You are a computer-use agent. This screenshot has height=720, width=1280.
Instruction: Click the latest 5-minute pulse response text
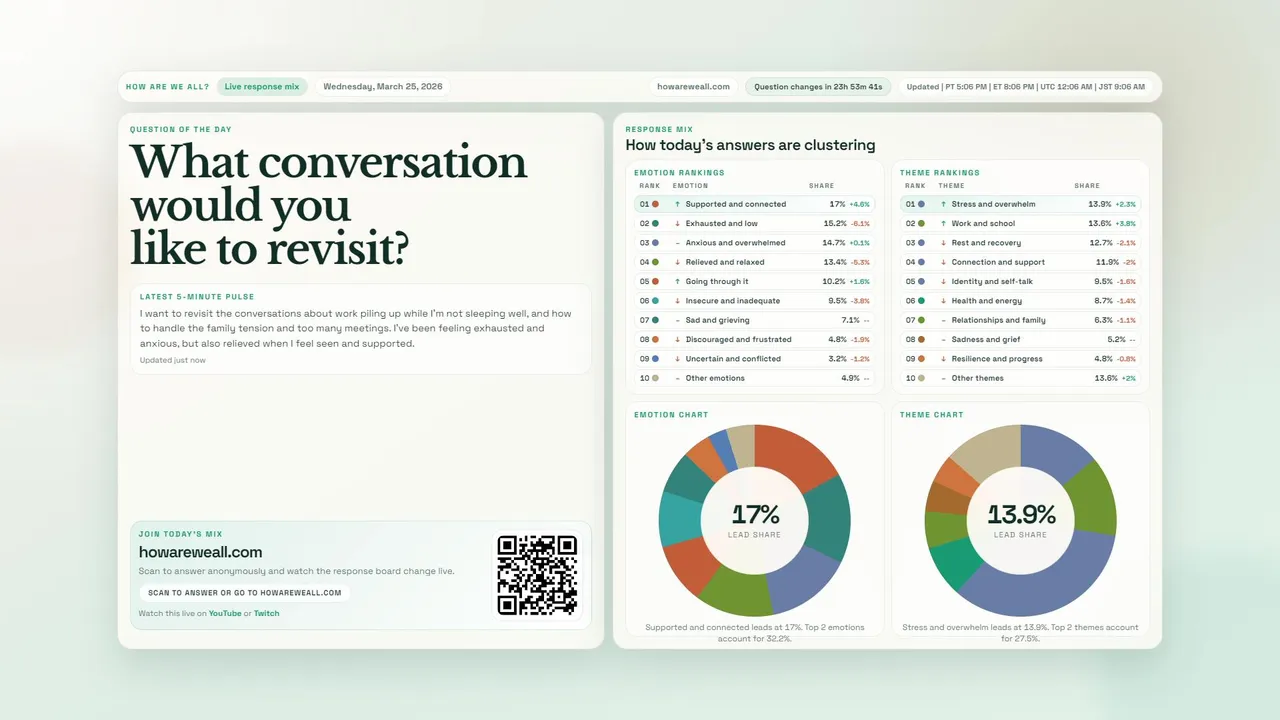click(x=356, y=328)
